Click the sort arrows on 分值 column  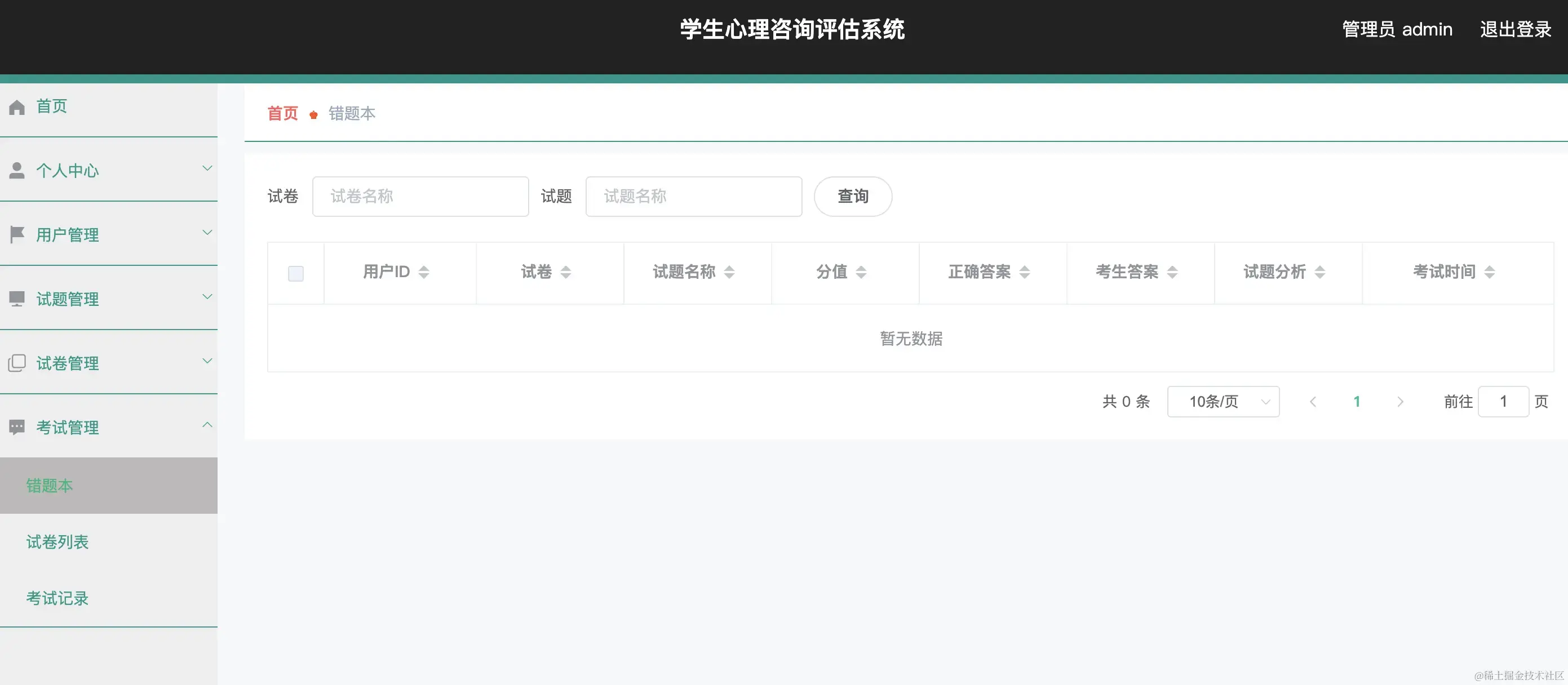coord(861,272)
